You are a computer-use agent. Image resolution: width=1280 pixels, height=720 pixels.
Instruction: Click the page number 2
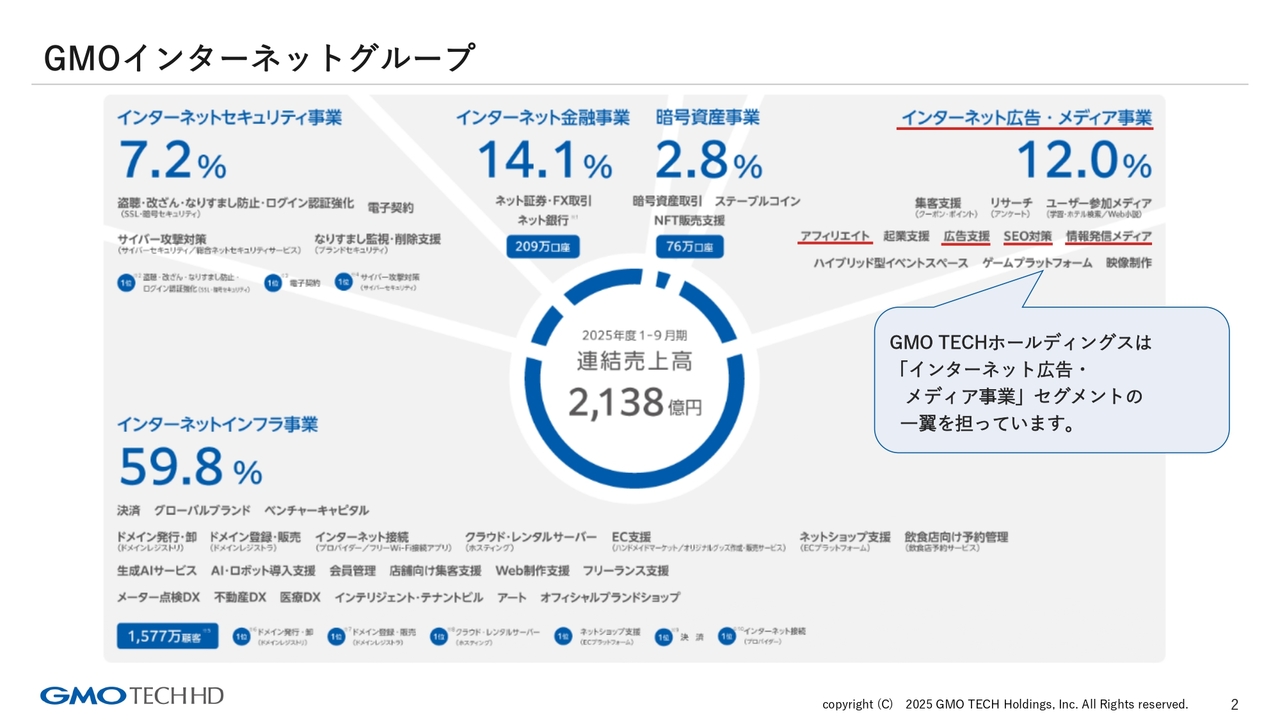1234,703
